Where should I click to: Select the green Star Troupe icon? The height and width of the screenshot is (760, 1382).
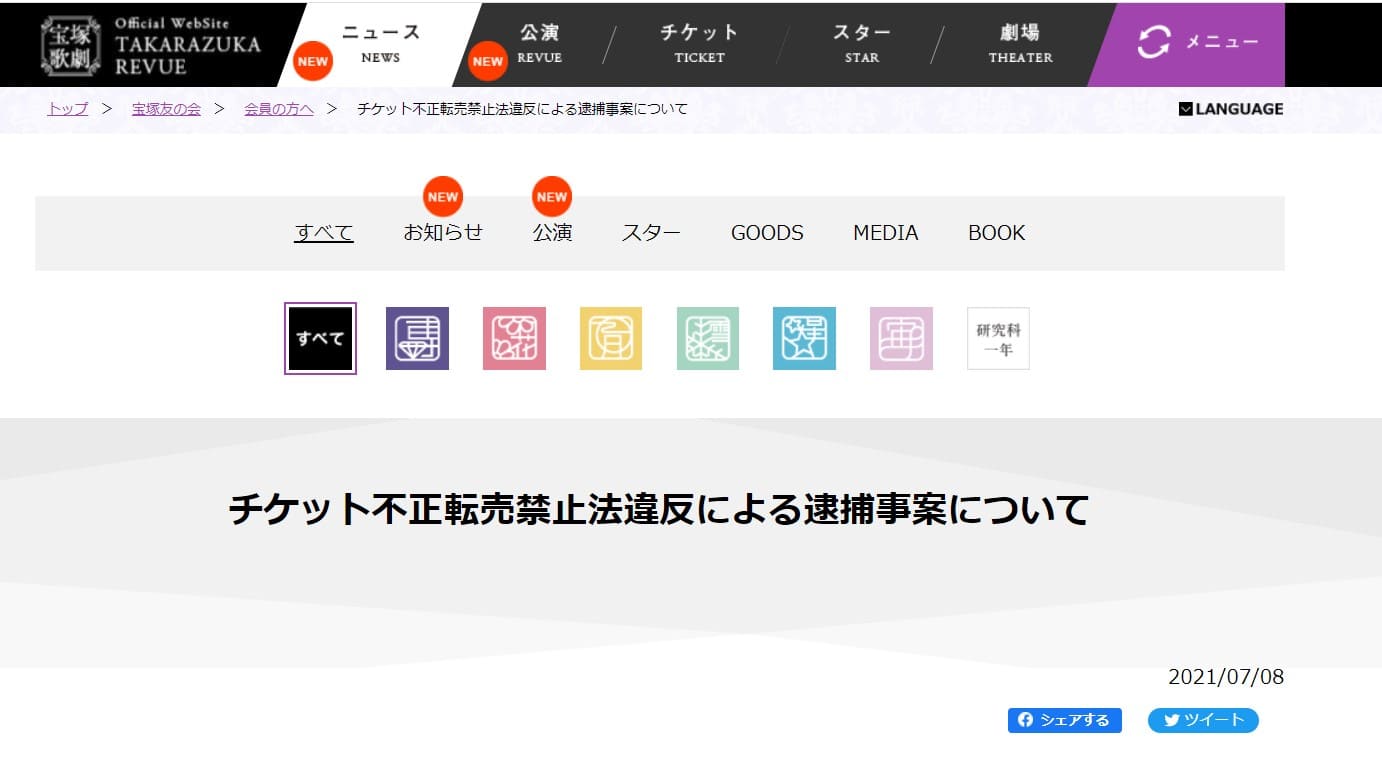click(x=708, y=338)
